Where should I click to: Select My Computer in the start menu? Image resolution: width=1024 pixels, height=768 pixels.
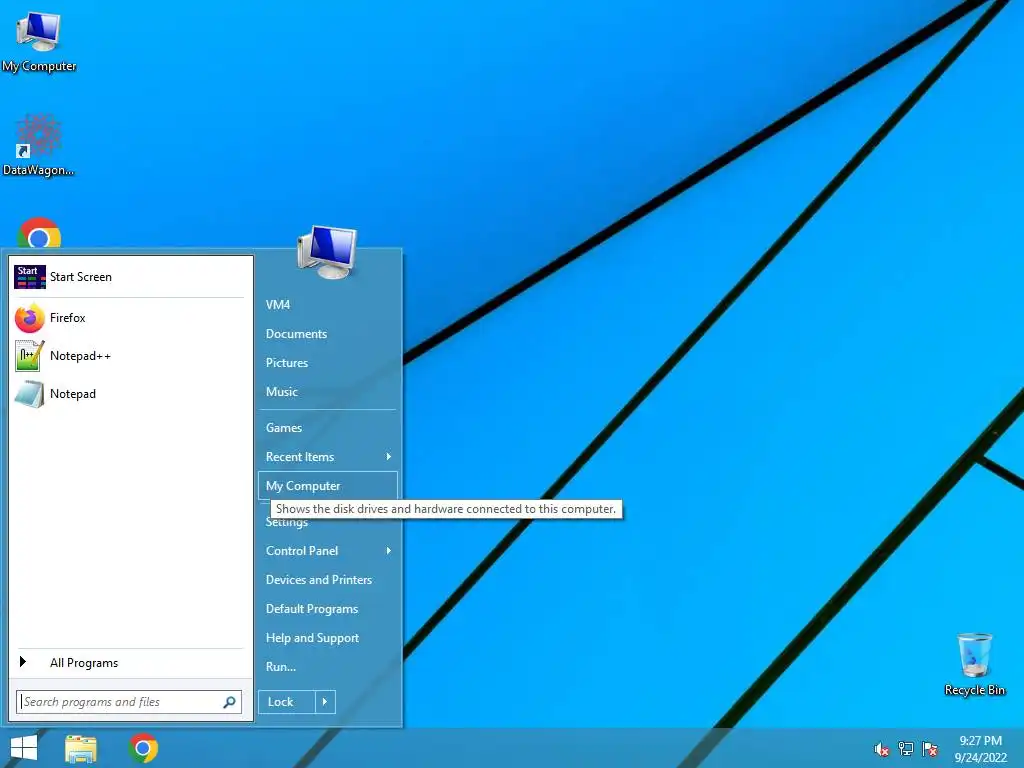click(327, 486)
